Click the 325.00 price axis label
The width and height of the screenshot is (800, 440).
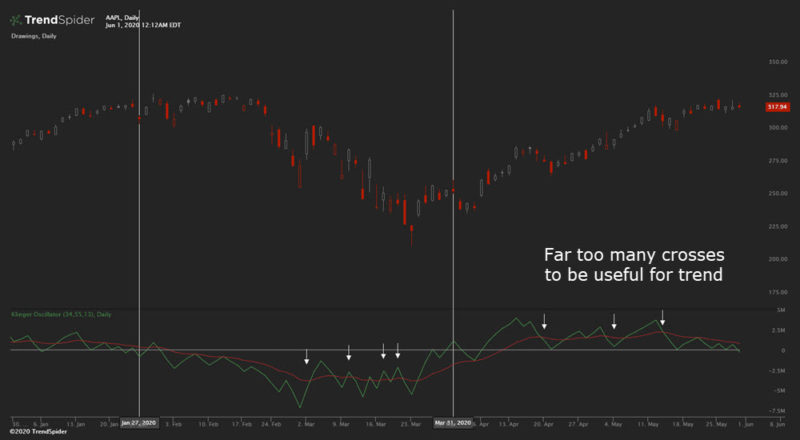778,95
